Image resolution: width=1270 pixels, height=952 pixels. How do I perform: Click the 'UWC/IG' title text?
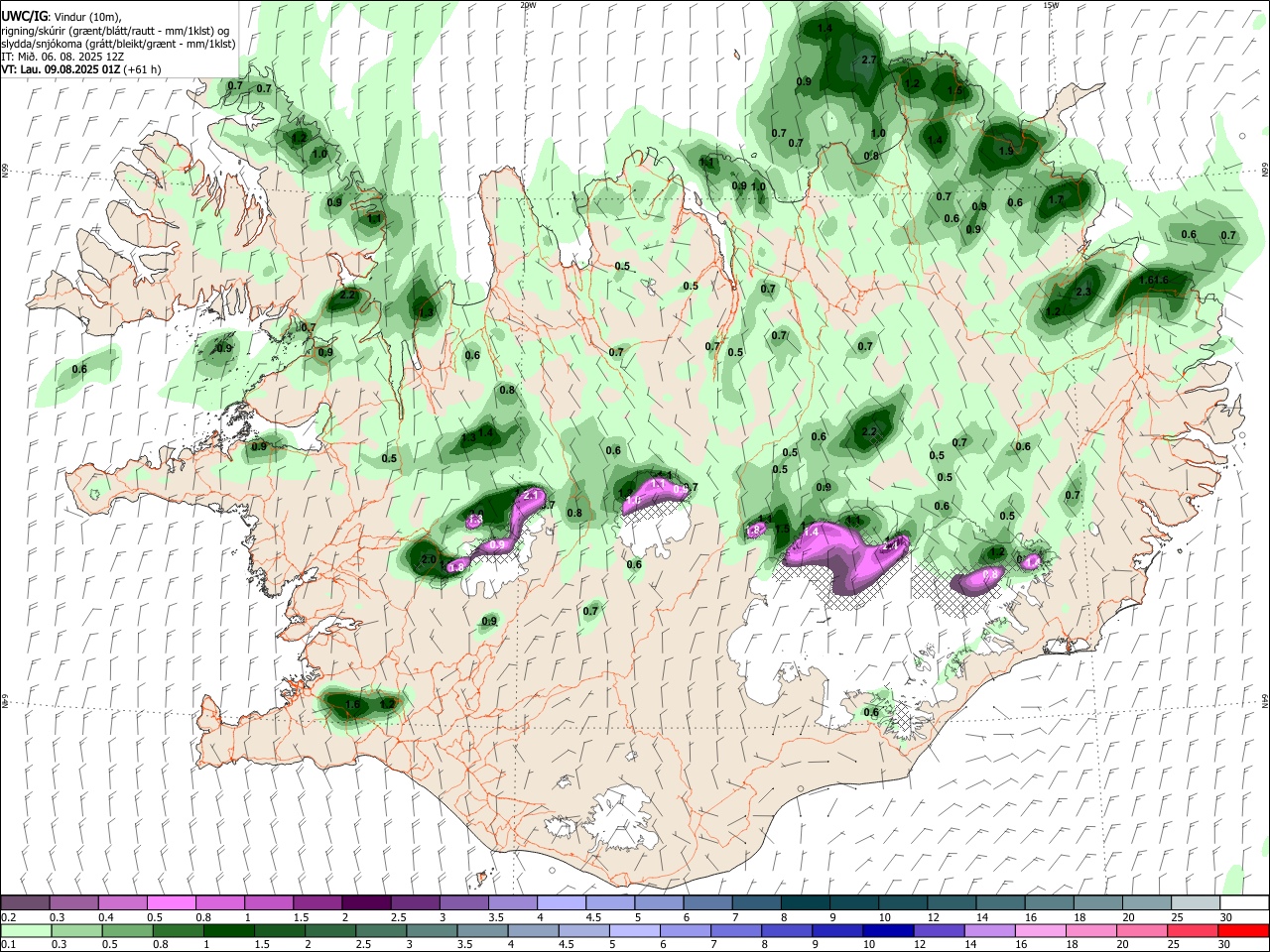coord(24,17)
